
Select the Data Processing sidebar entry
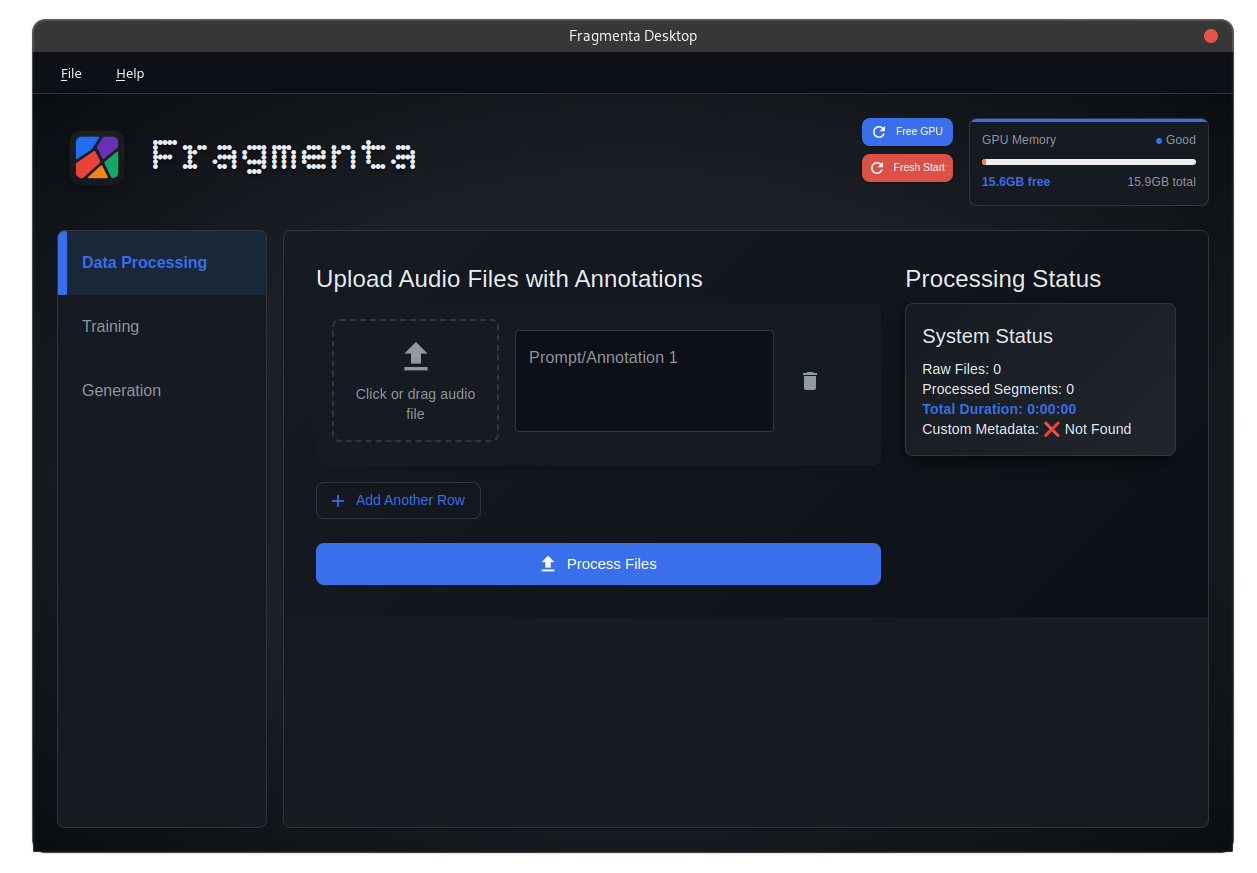[x=144, y=262]
